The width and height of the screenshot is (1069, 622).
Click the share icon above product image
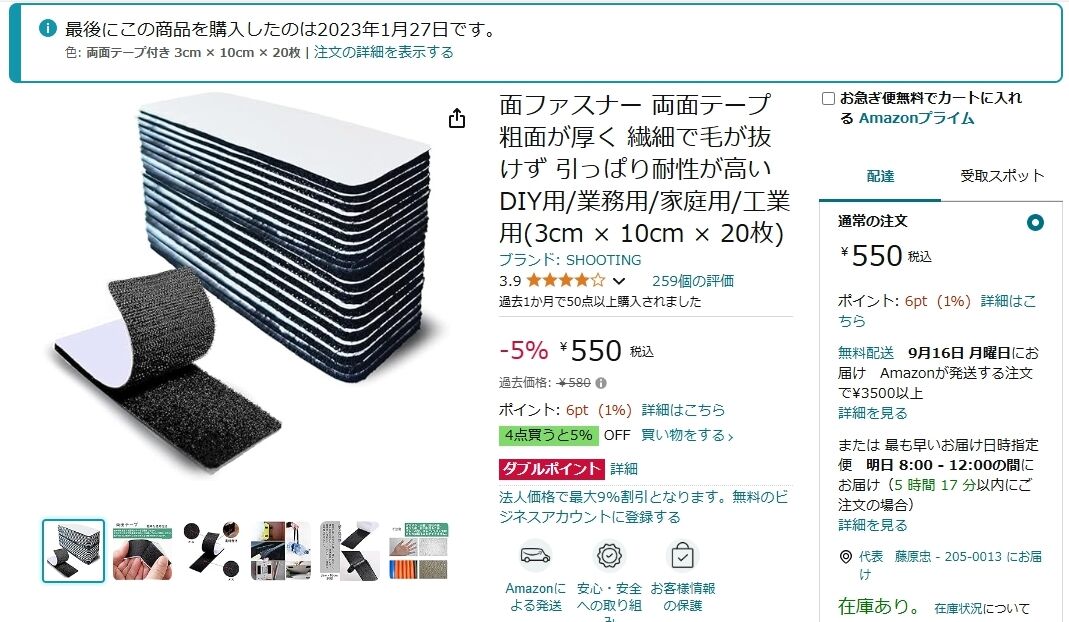coord(457,118)
